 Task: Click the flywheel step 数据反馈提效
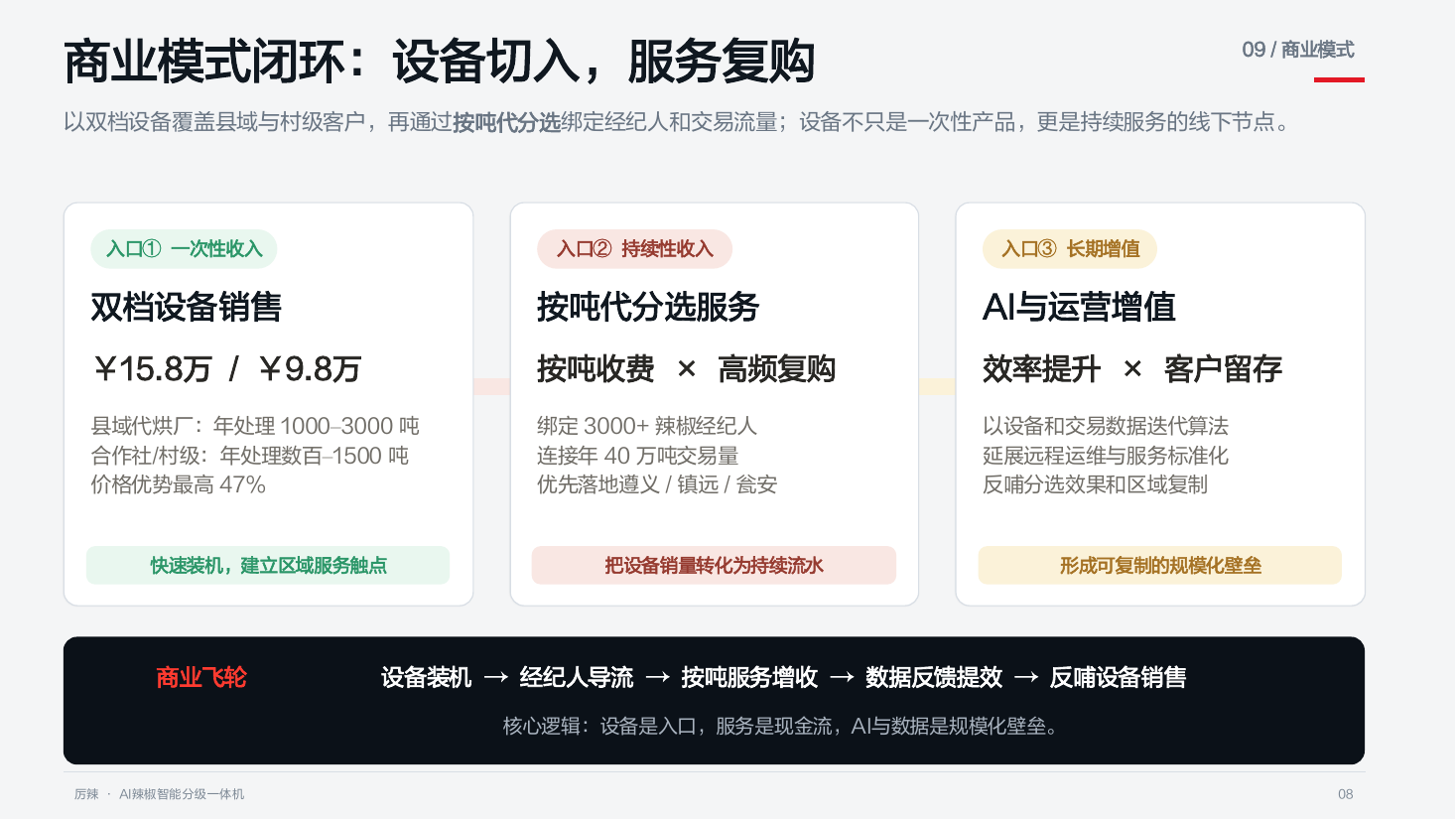pyautogui.click(x=934, y=678)
